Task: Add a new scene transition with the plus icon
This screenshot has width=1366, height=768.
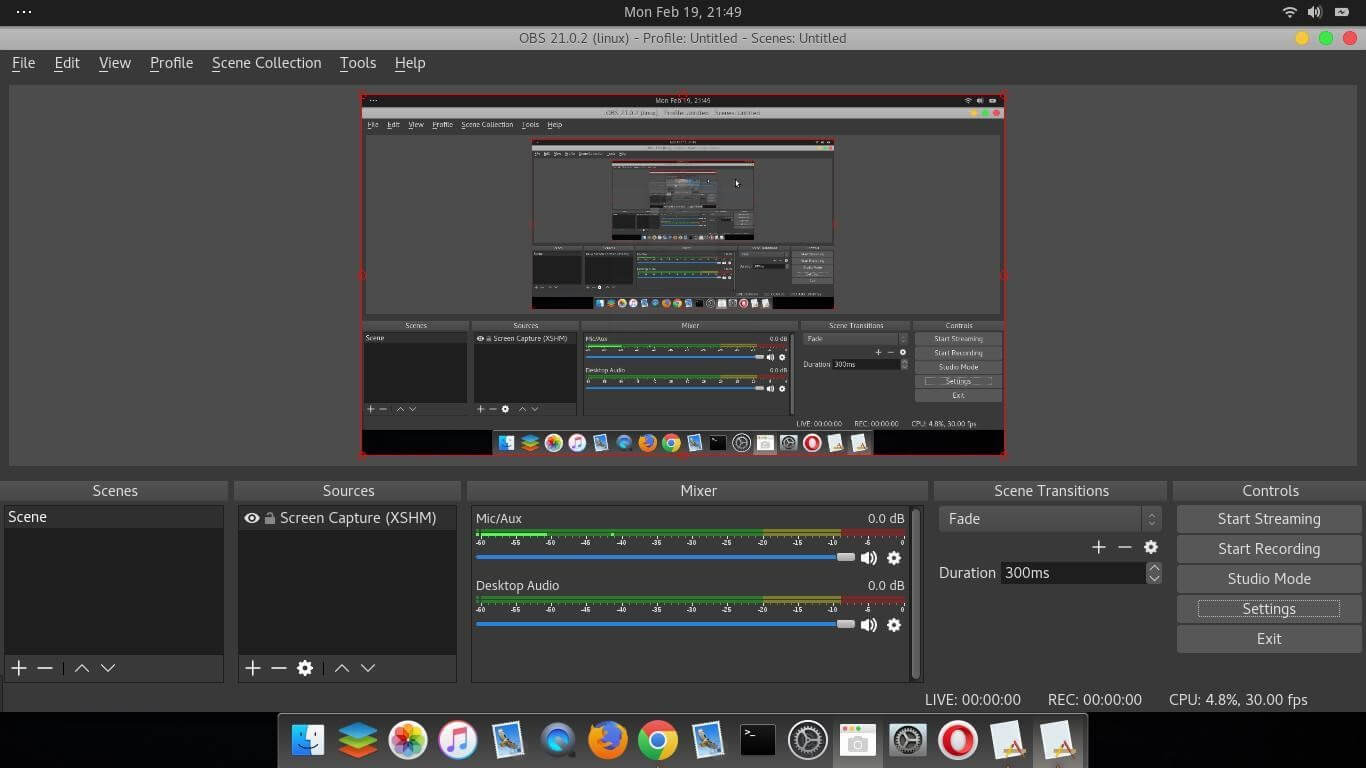Action: pos(1098,547)
